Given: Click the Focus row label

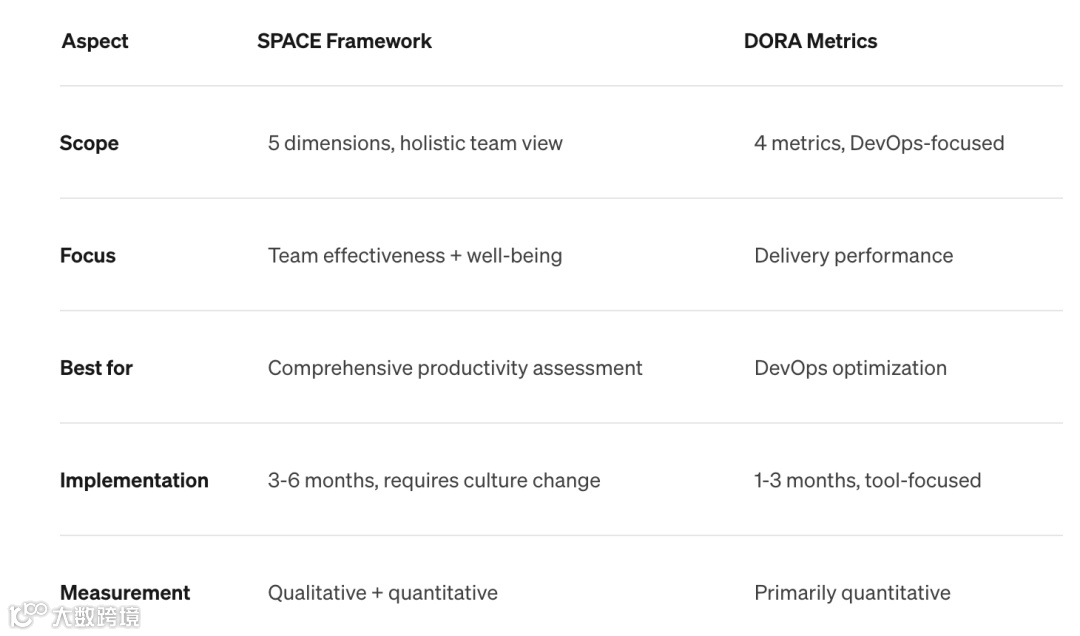Looking at the screenshot, I should coord(88,255).
